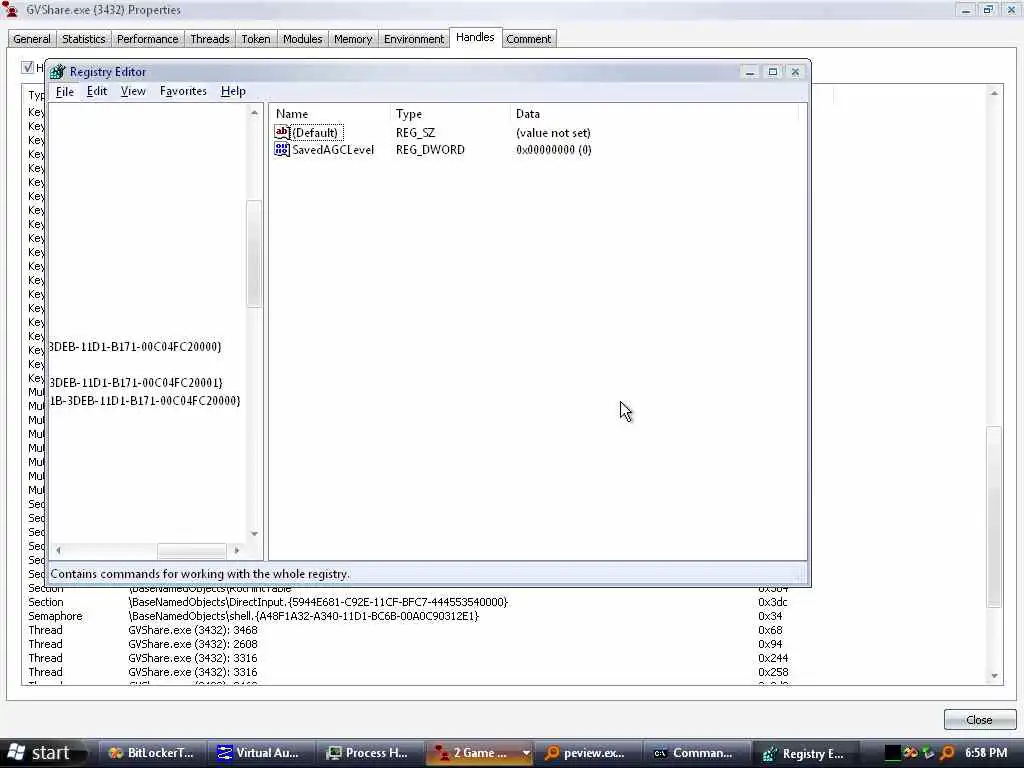Select the (Default) string value icon
Screen dimensions: 1024x768
pos(281,133)
